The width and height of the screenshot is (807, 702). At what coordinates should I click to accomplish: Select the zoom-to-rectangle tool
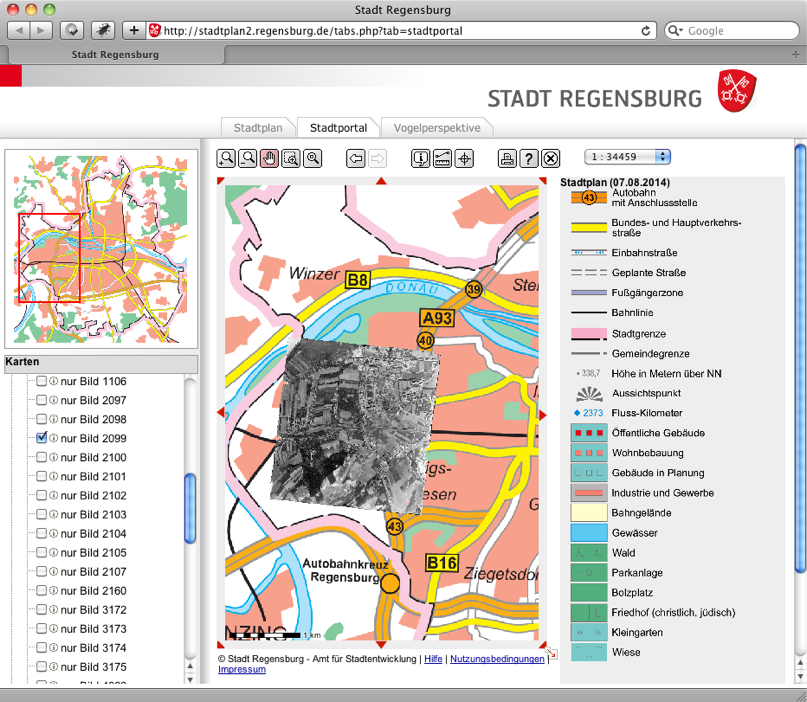(x=291, y=159)
